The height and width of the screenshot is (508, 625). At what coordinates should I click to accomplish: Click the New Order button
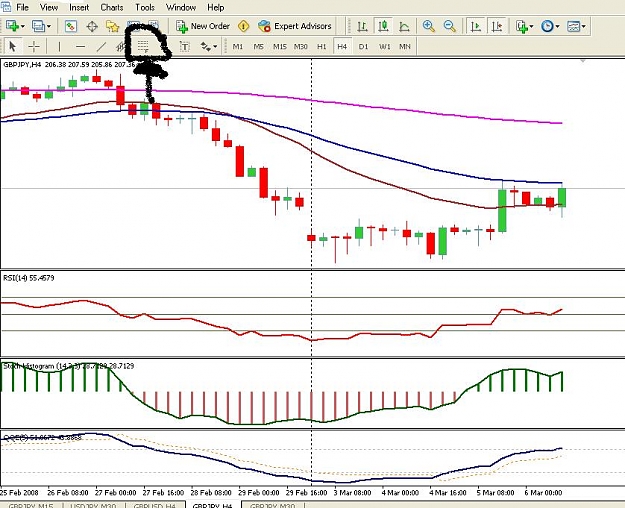pos(203,26)
